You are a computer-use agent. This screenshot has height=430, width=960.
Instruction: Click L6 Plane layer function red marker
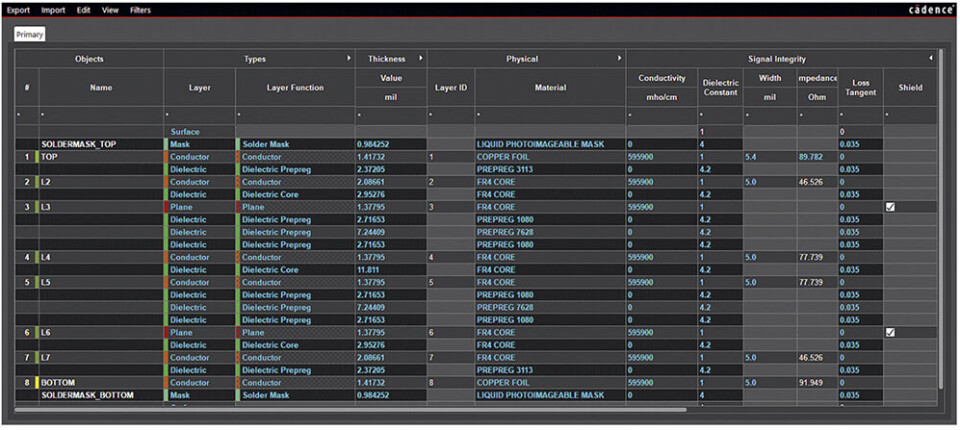pyautogui.click(x=238, y=333)
